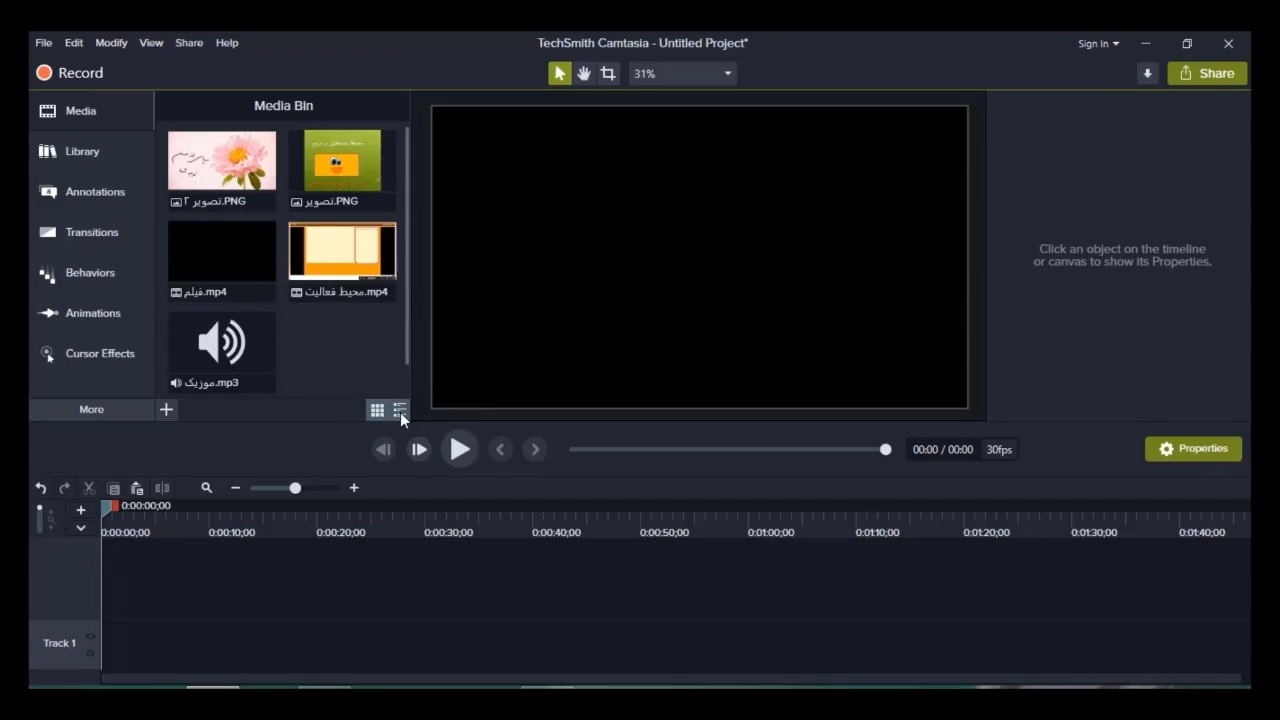Click the Undo arrow above the timeline

(41, 488)
